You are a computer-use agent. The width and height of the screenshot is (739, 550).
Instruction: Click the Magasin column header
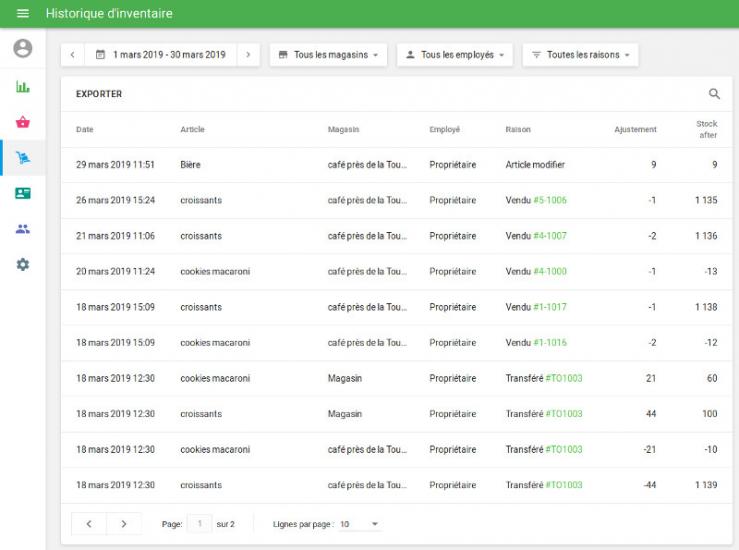[344, 129]
